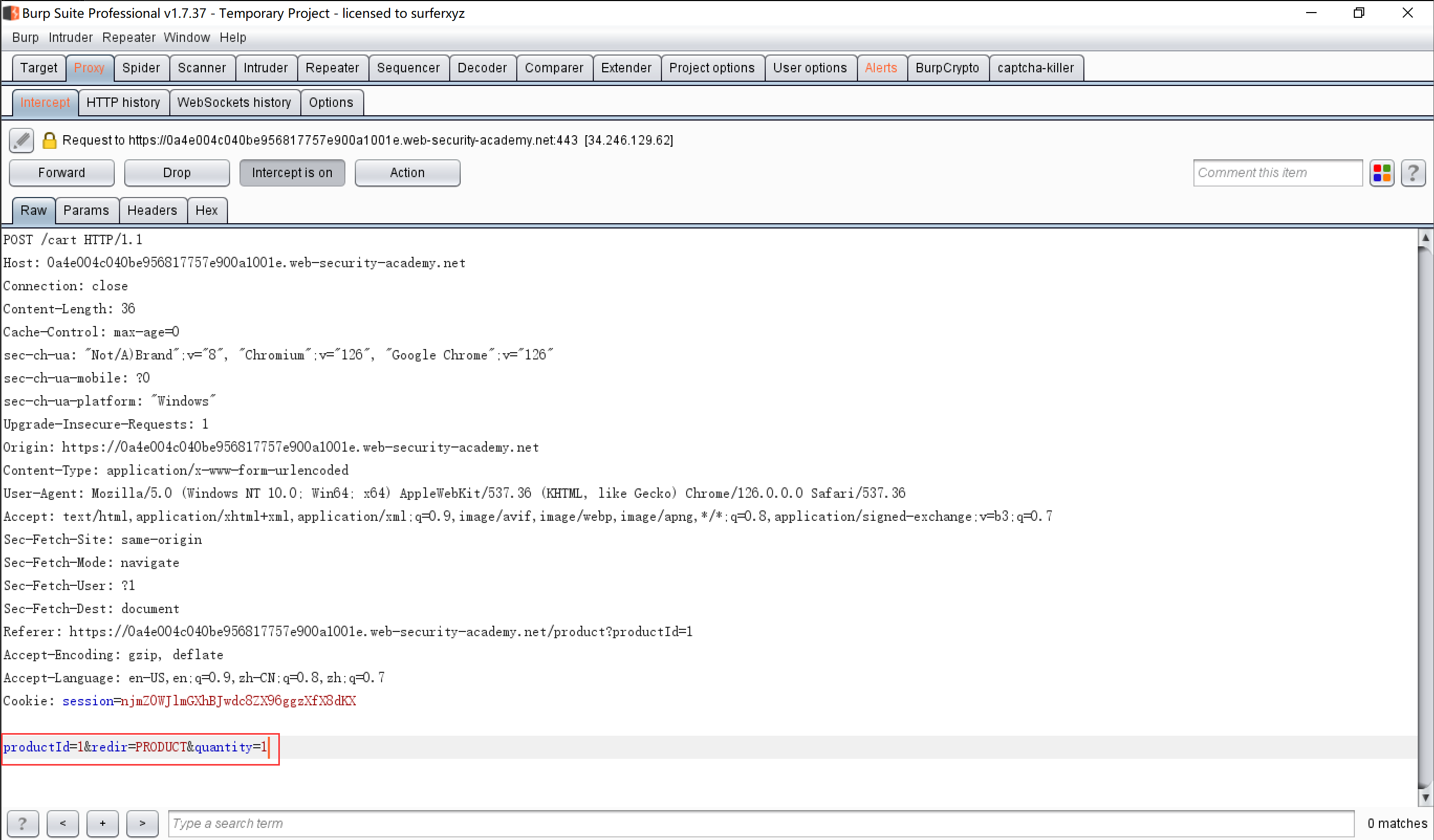Click Drop button to discard request
The width and height of the screenshot is (1434, 840).
pyautogui.click(x=176, y=172)
